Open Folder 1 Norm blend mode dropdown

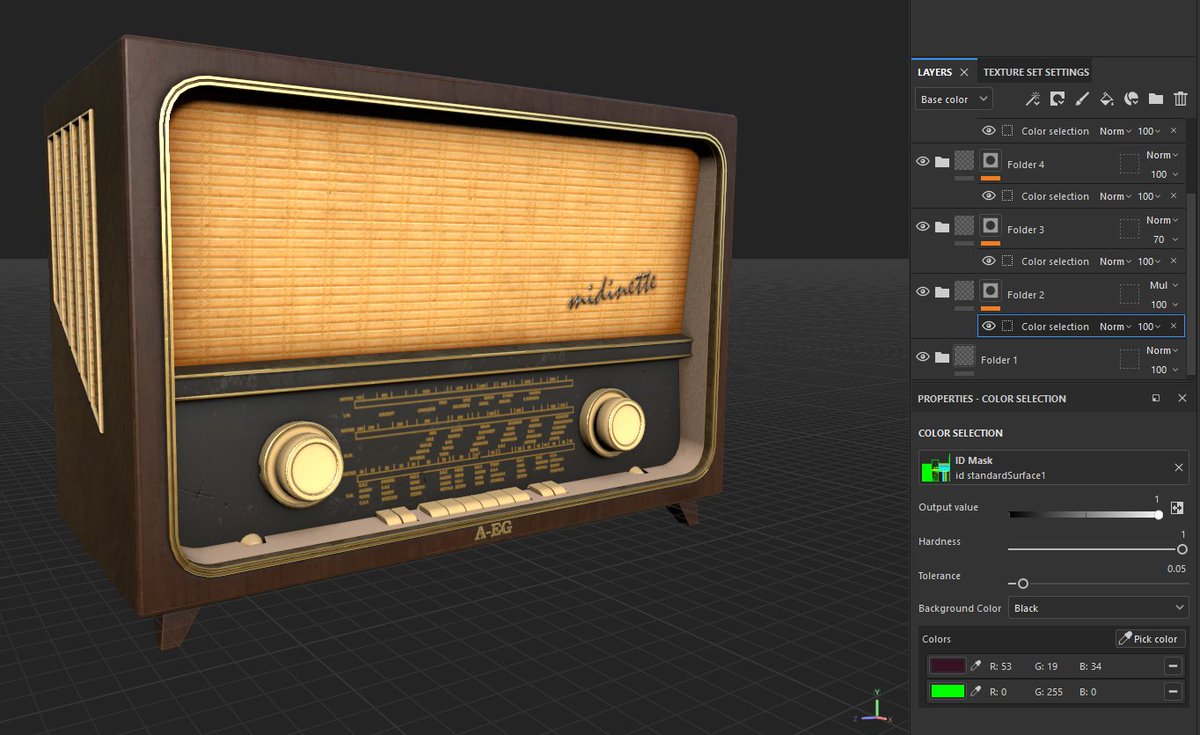coord(1162,350)
